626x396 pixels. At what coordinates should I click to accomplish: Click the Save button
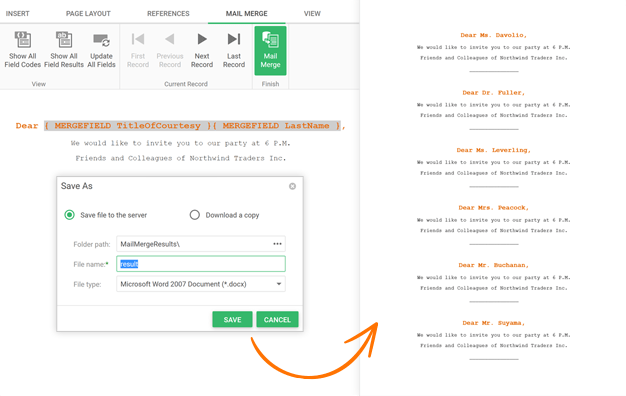(x=232, y=319)
